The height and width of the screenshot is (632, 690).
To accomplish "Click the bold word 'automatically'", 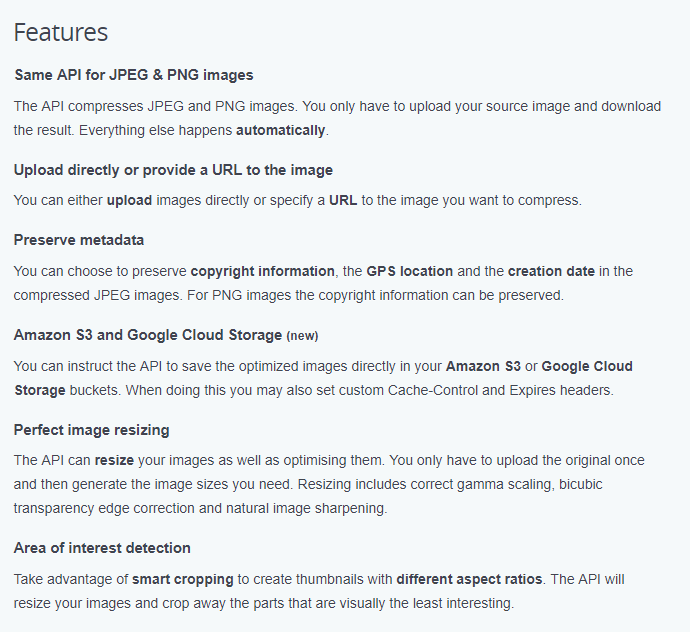I will 281,131.
